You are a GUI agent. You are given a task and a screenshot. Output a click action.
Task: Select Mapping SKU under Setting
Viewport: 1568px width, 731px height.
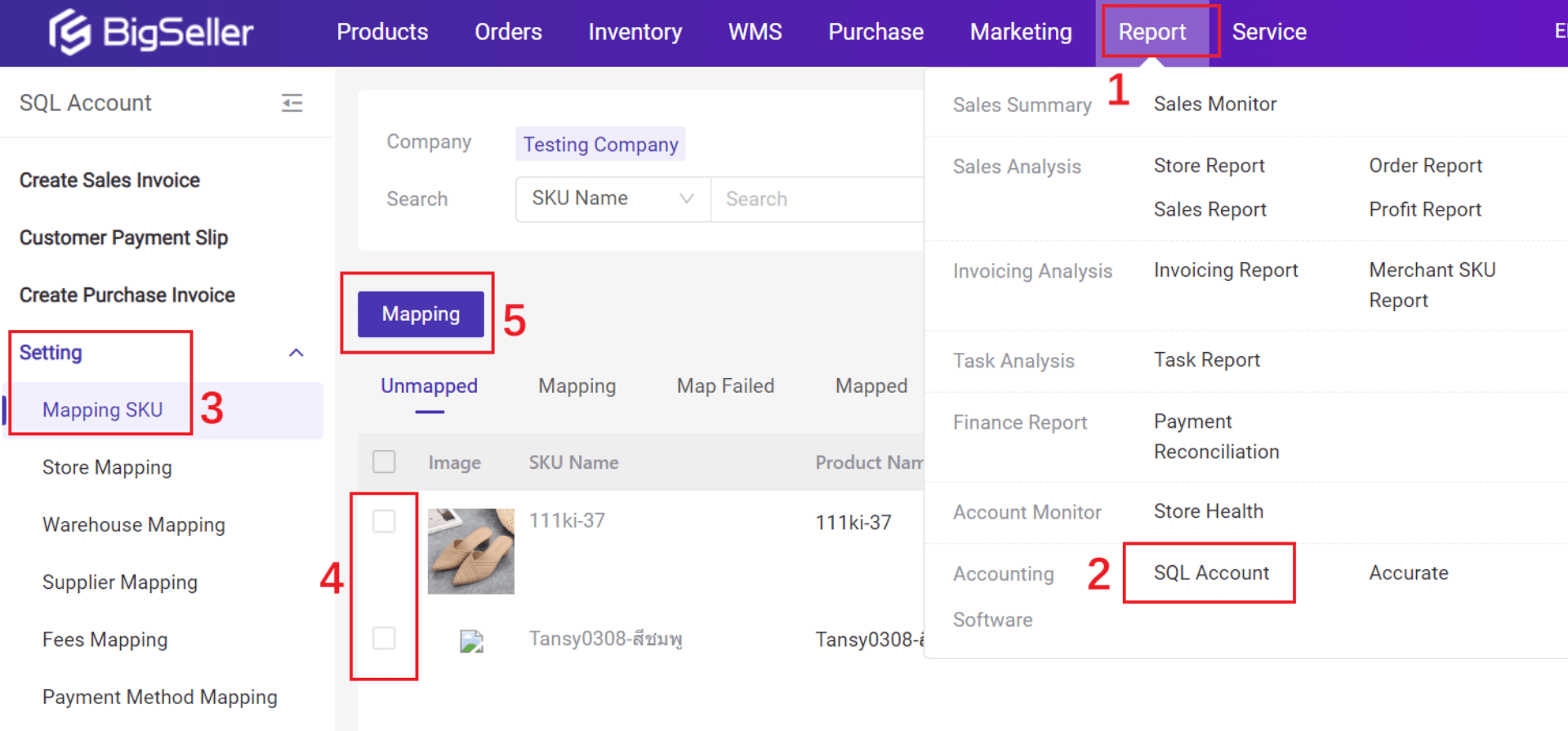click(x=102, y=410)
